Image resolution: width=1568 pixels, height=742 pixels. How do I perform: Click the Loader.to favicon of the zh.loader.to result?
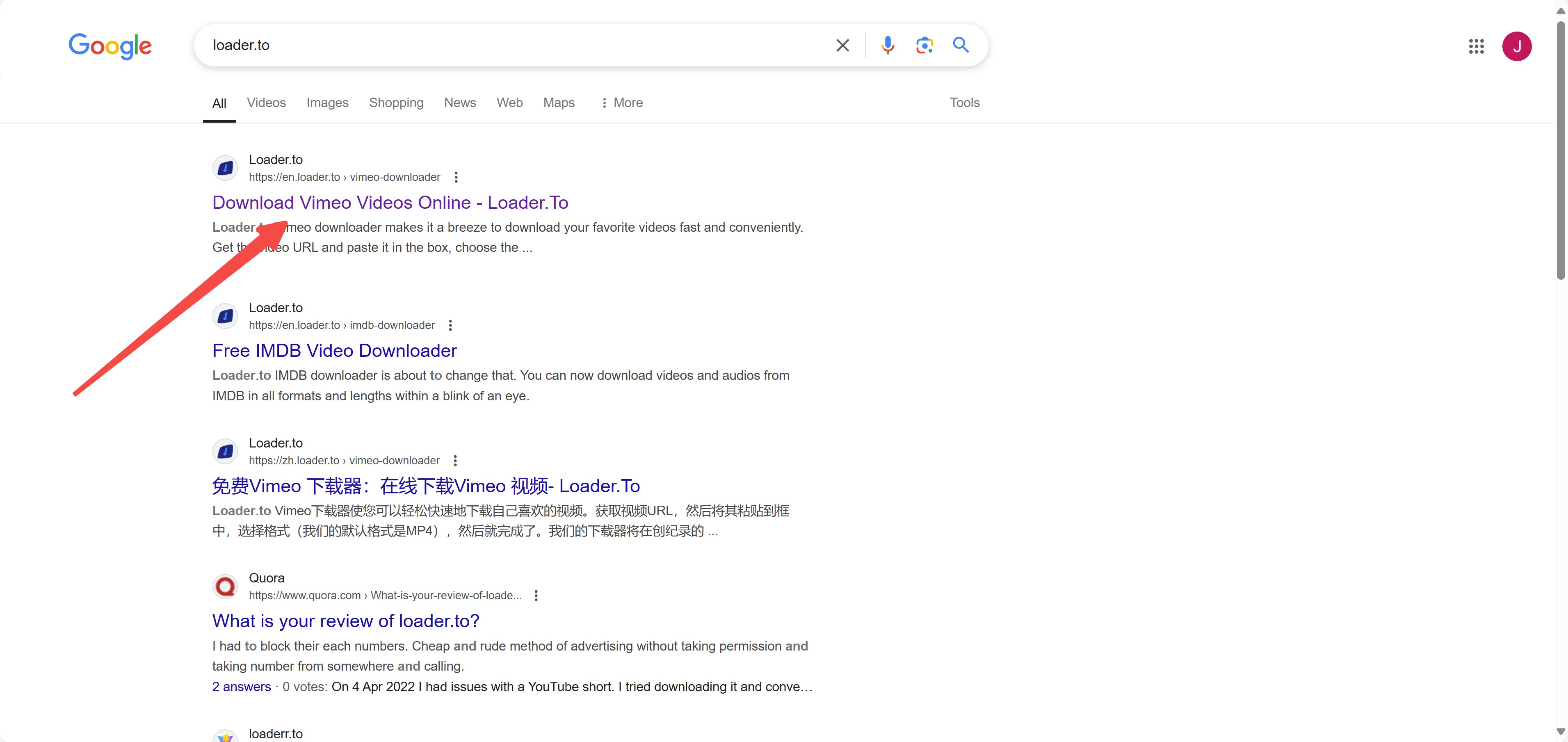225,452
